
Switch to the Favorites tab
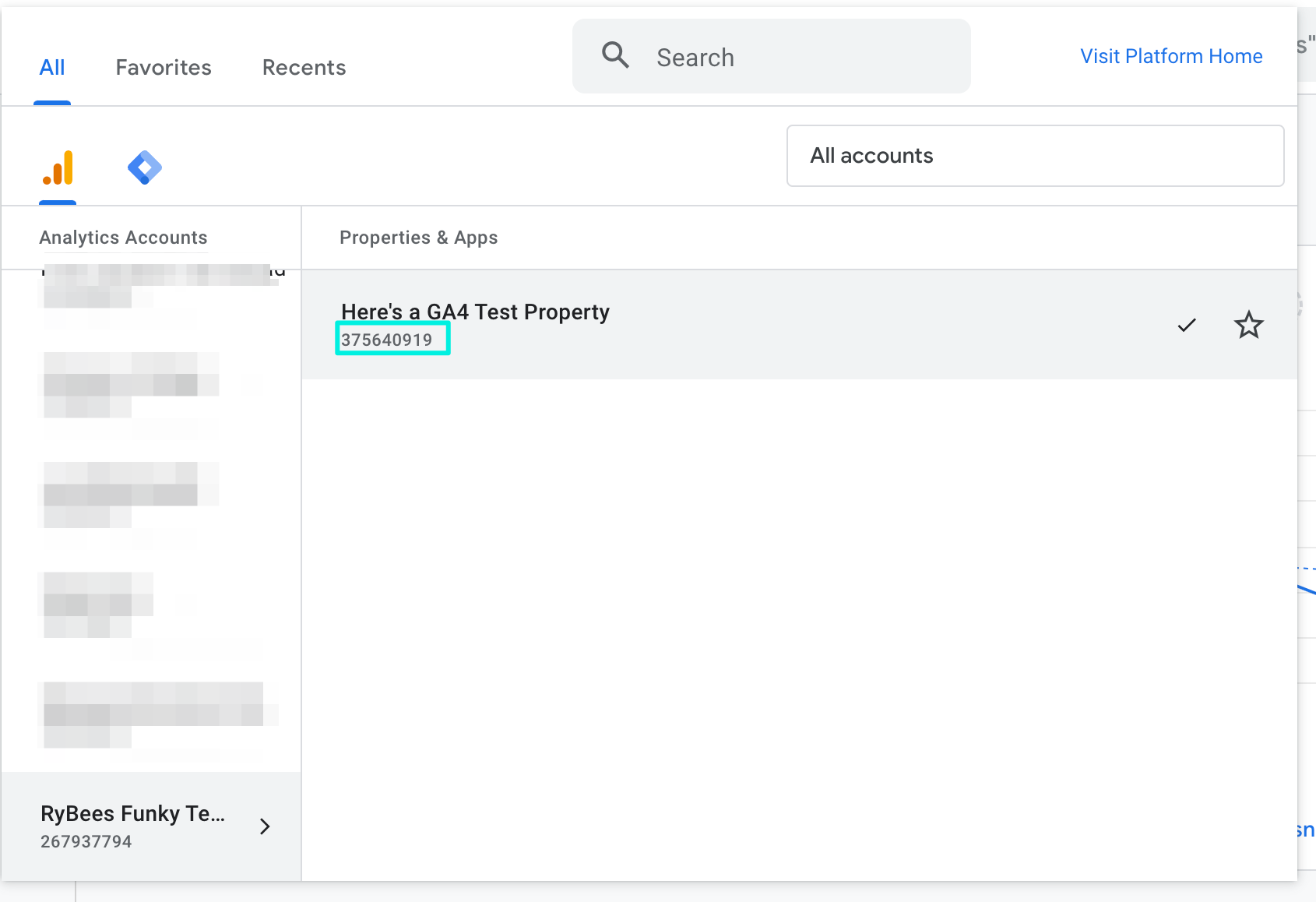point(164,68)
